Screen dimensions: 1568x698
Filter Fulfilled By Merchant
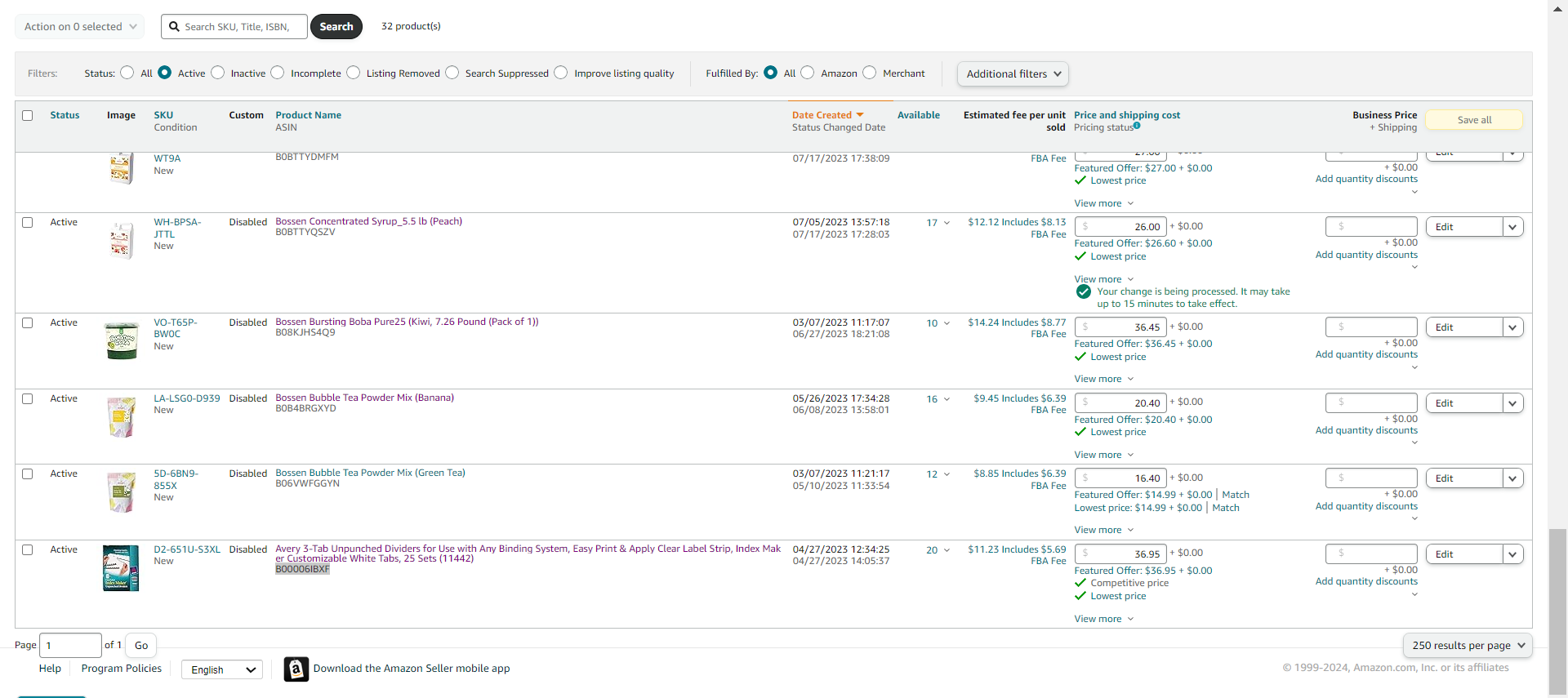[x=870, y=73]
